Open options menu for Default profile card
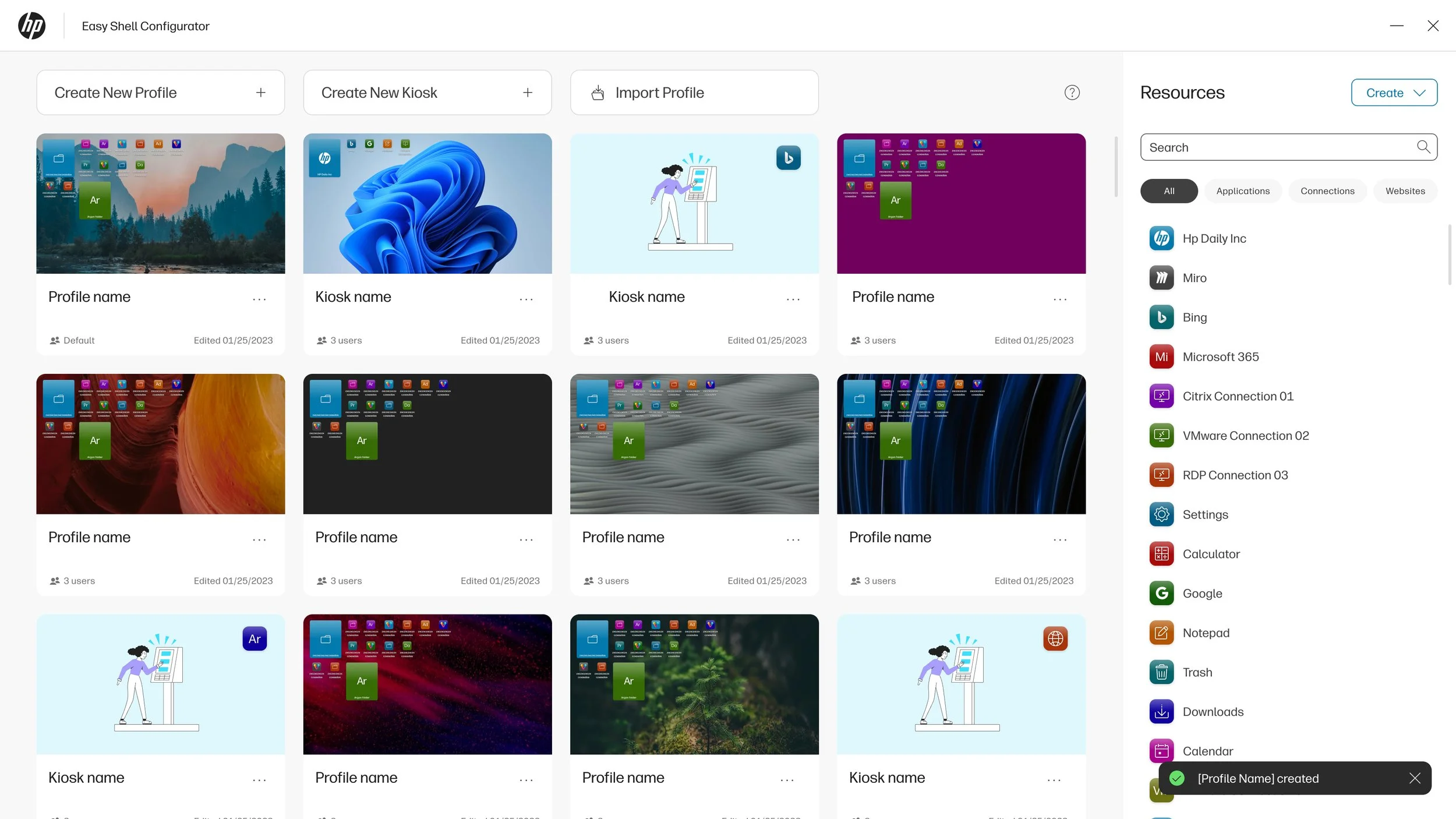 259,299
